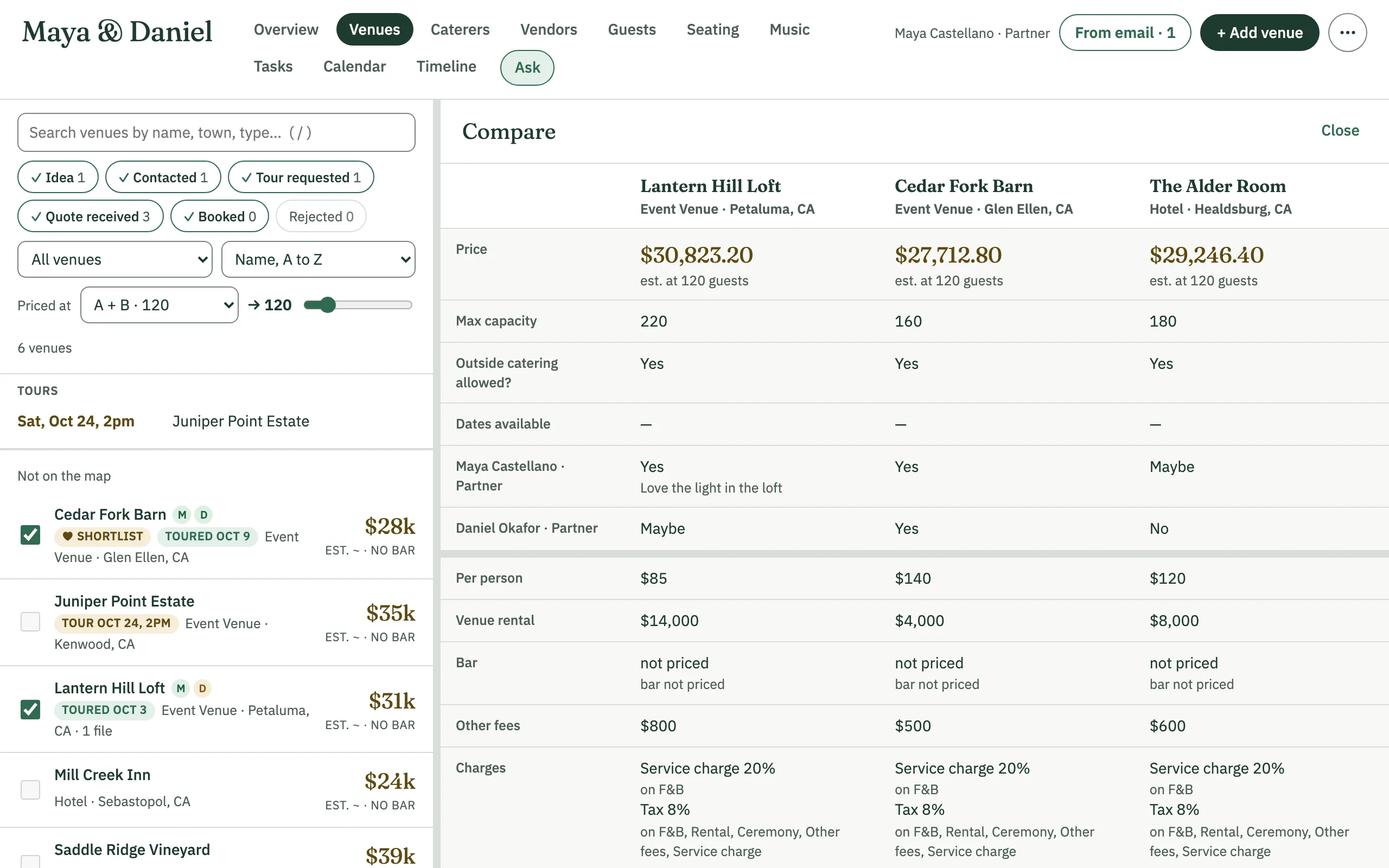The image size is (1389, 868).
Task: Open the Guests tab
Action: point(632,29)
